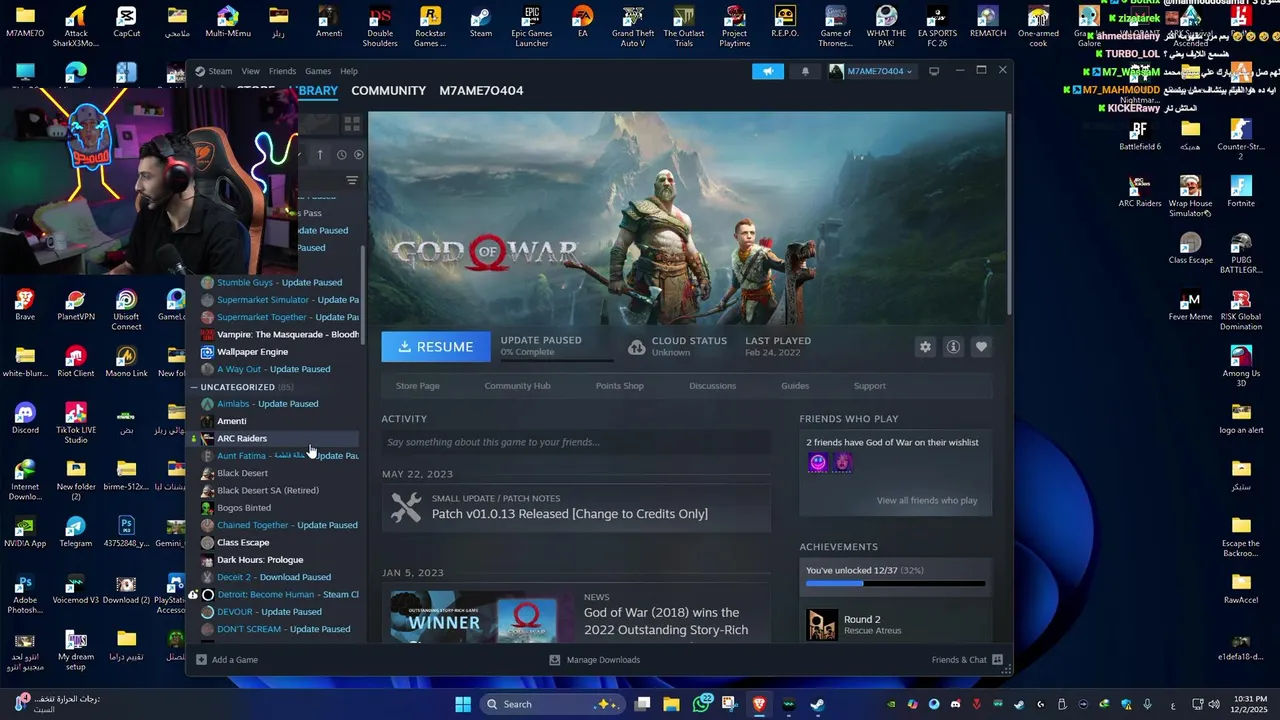
Task: Switch Steam to Big Picture mode icon
Action: (934, 71)
